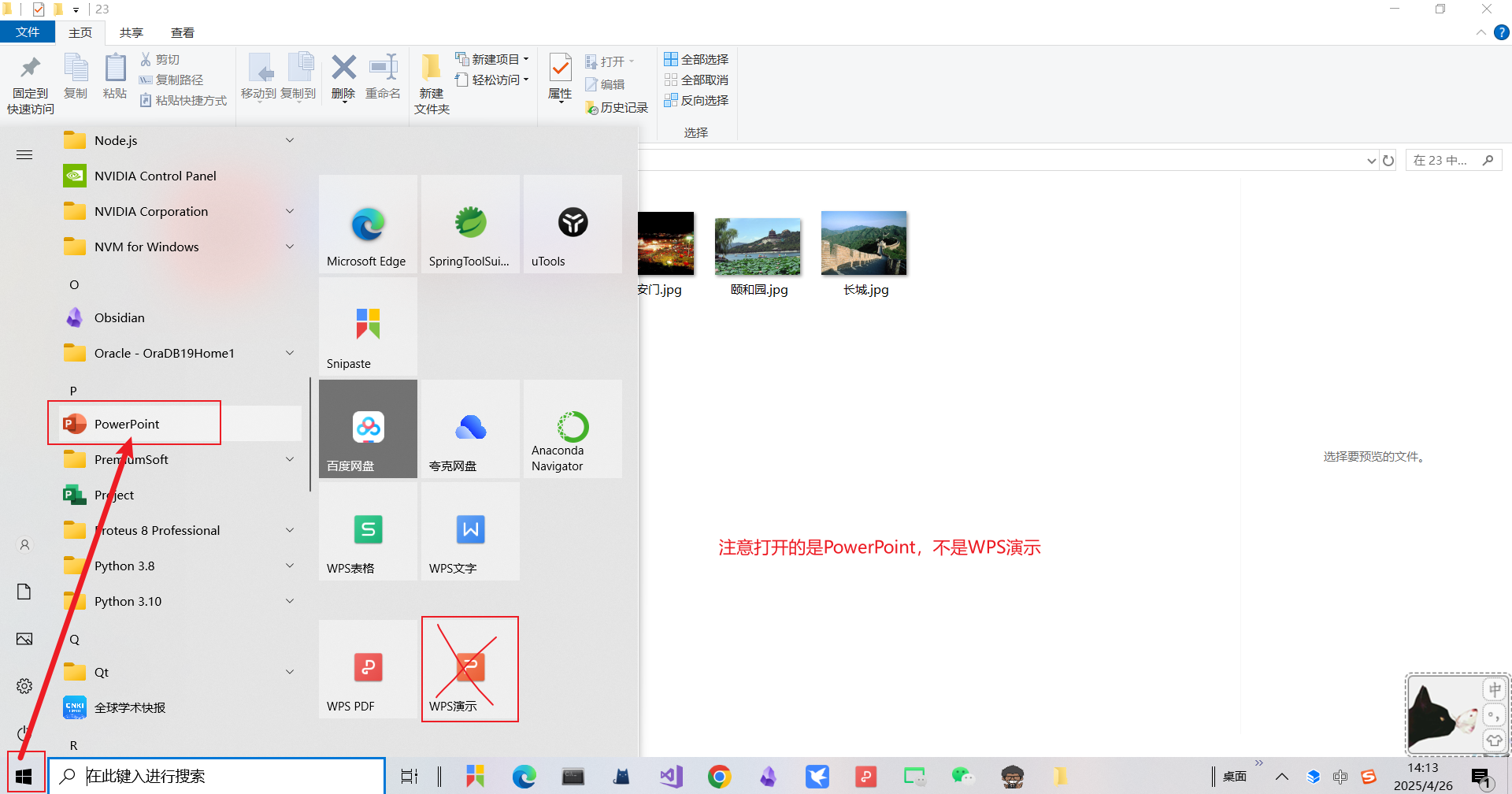
Task: Open WPS文字 tile
Action: (x=470, y=532)
